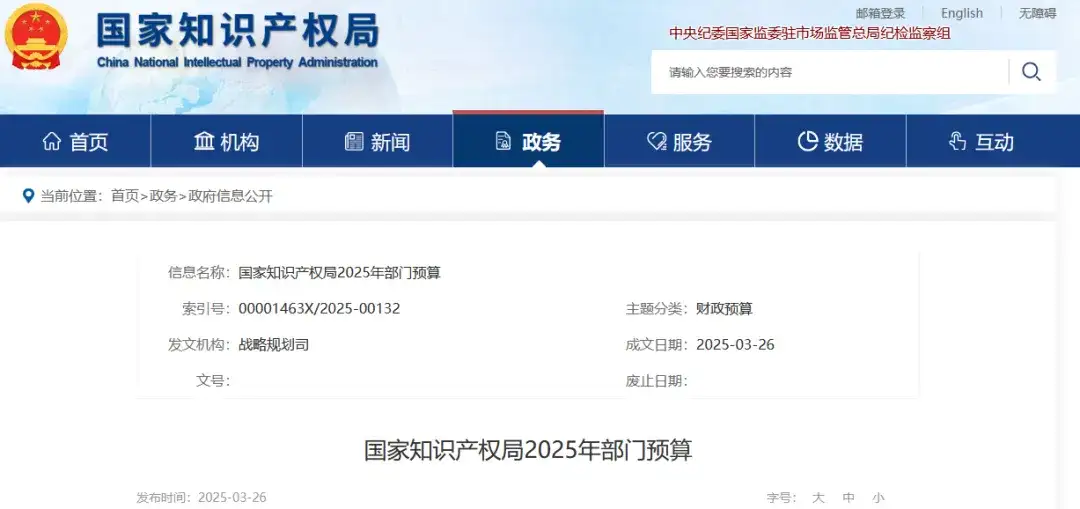
Task: Open the 服务 navigation tab
Action: [x=679, y=141]
